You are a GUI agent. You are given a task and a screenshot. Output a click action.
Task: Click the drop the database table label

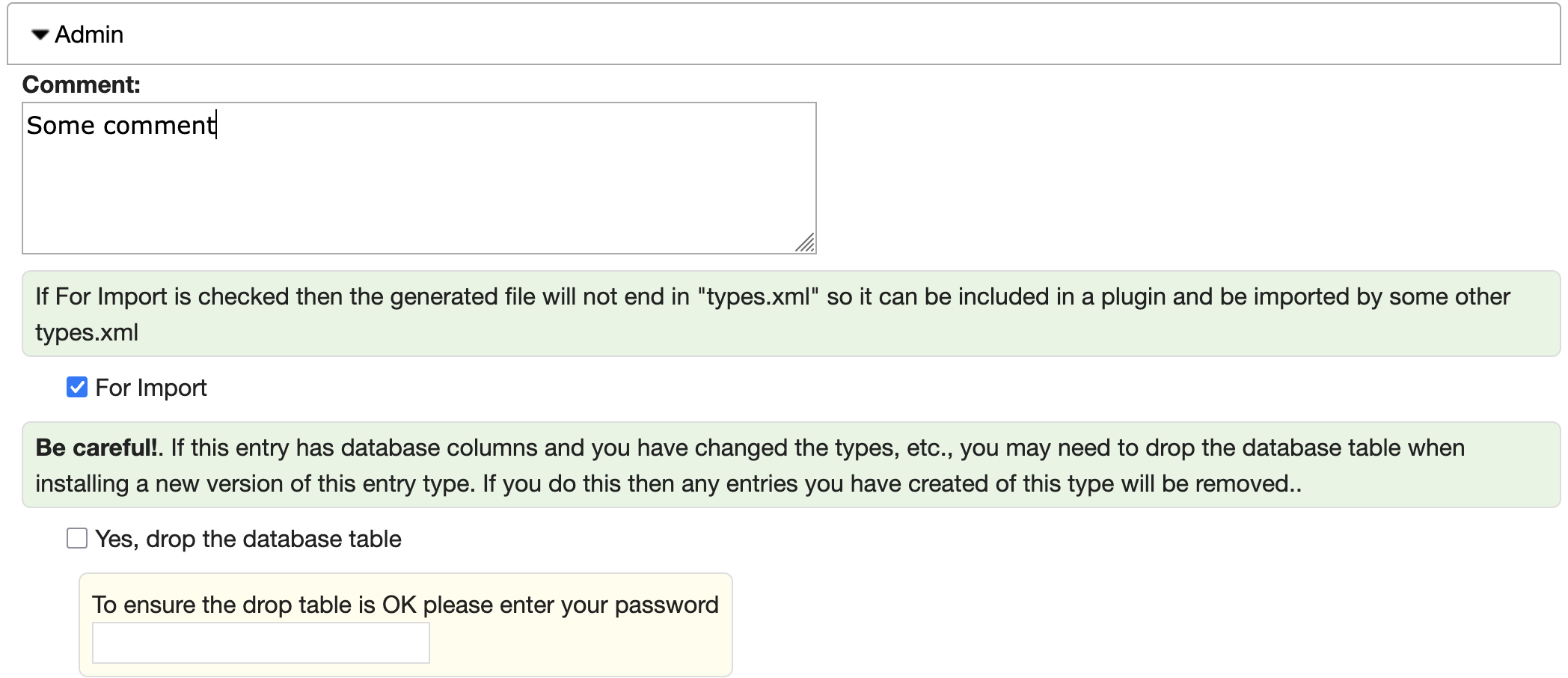point(248,539)
